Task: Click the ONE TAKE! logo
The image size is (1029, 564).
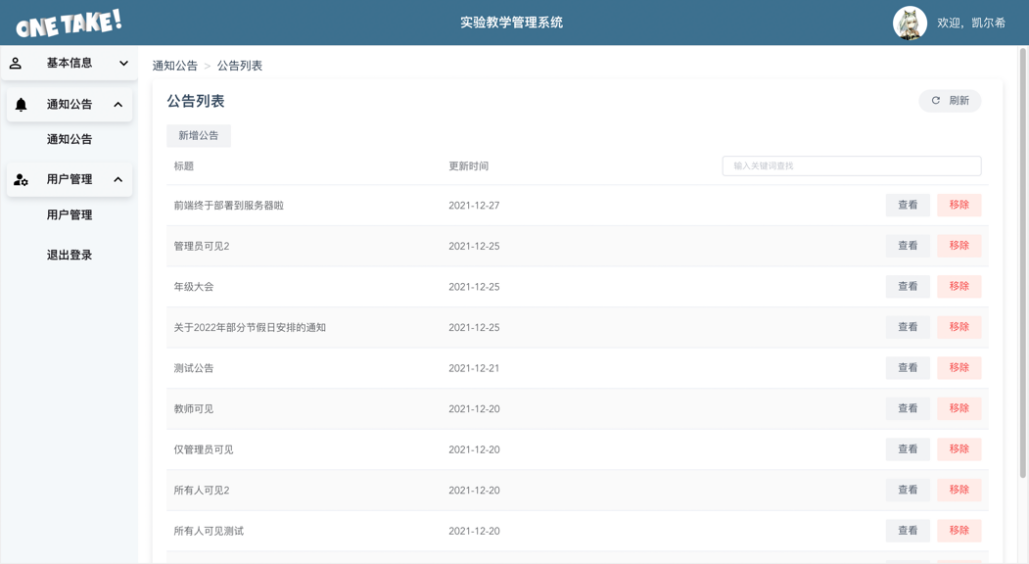Action: pyautogui.click(x=69, y=23)
